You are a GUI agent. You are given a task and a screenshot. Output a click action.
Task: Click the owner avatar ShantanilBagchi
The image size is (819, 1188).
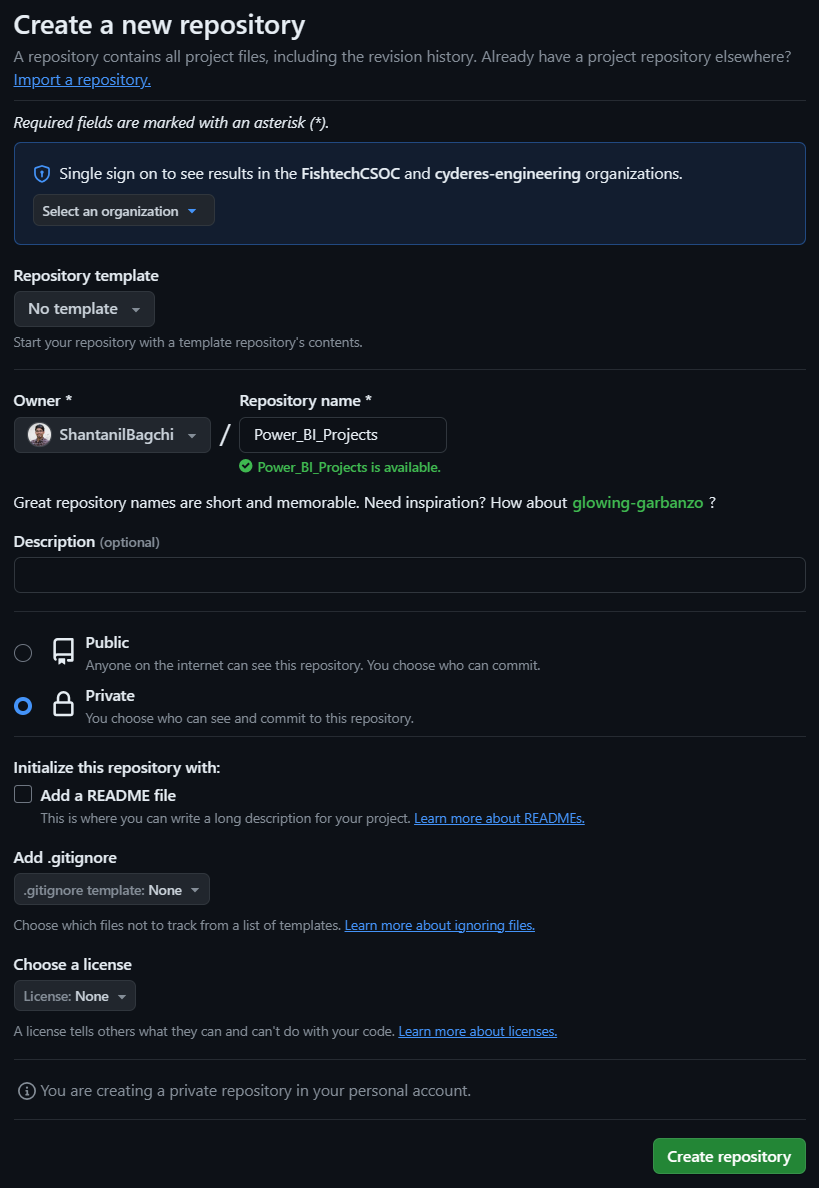39,435
